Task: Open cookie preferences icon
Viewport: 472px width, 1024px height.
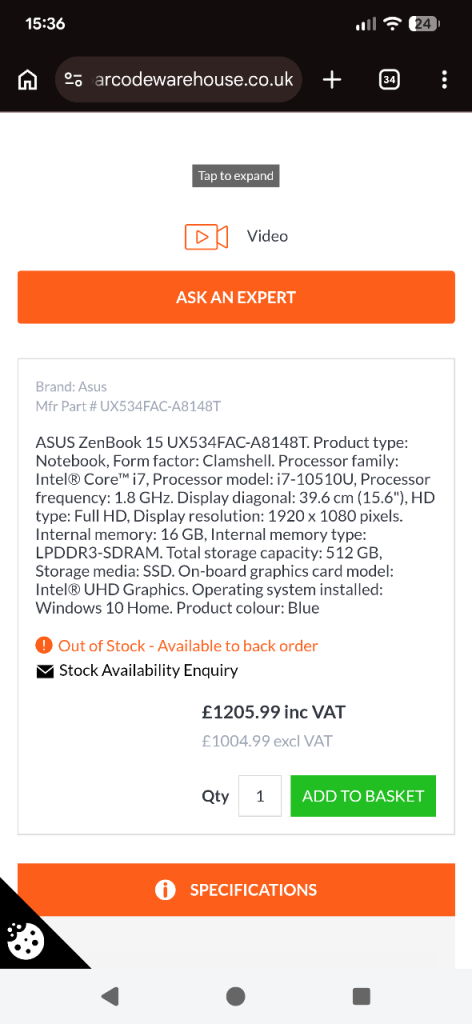Action: (26, 939)
